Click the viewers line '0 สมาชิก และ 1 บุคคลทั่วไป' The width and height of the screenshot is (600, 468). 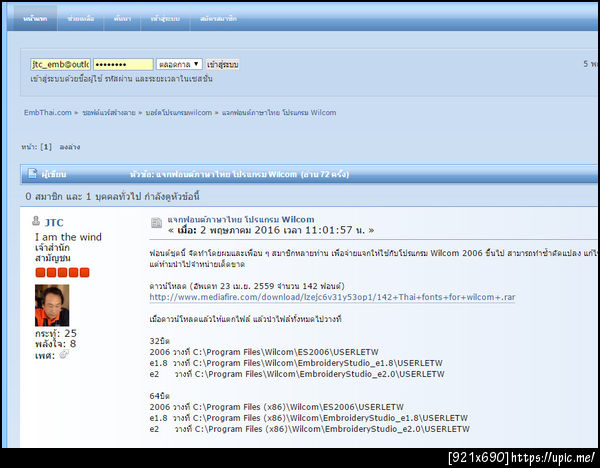click(x=112, y=196)
